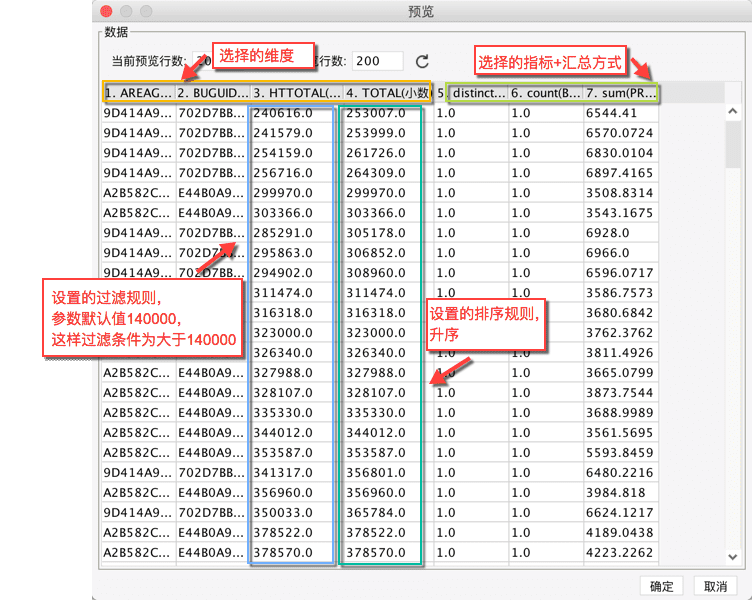Screen dimensions: 752x600
Task: Click cell value 6830.0104
Action: (619, 153)
